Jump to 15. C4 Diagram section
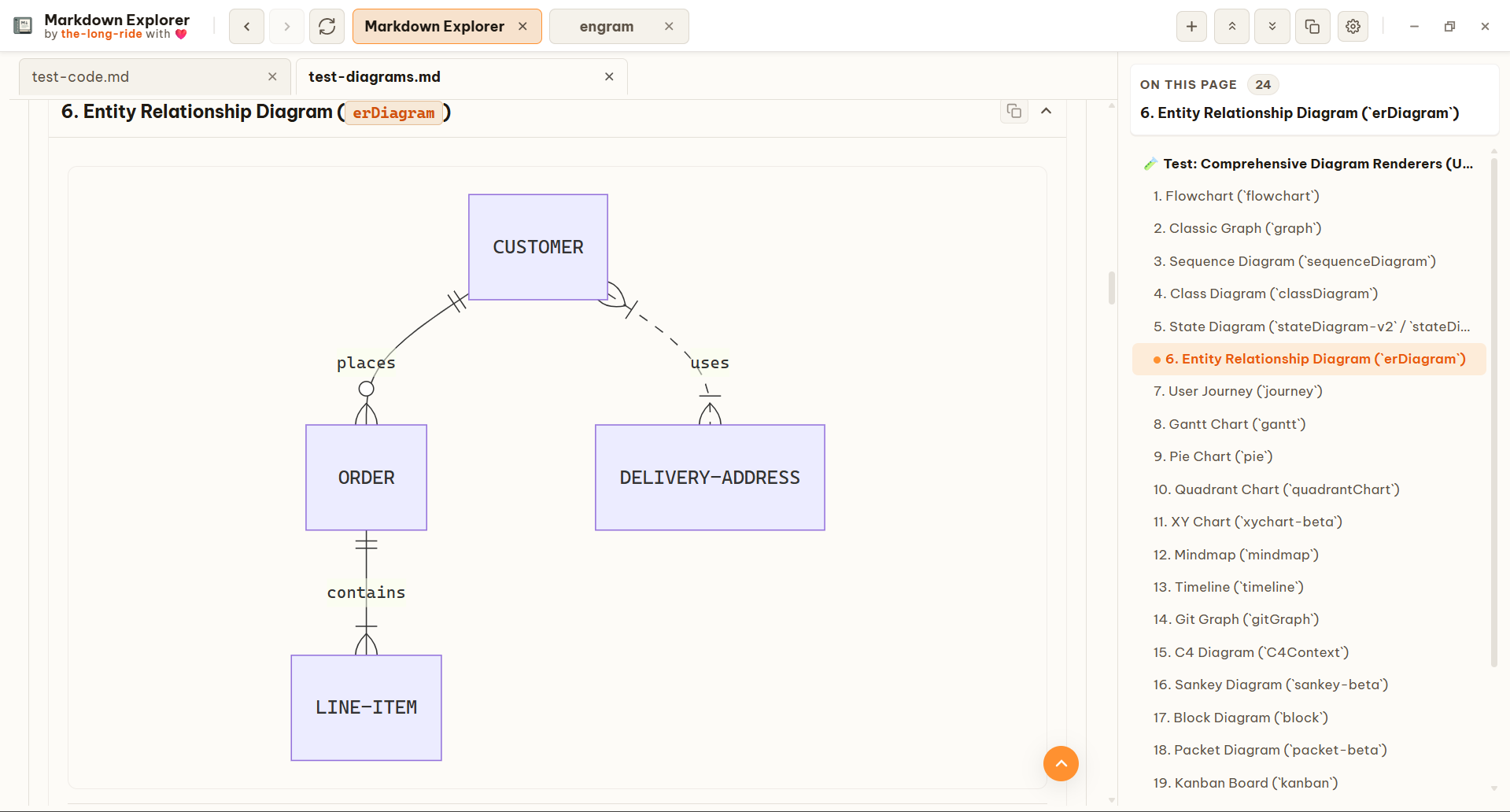 1309,652
